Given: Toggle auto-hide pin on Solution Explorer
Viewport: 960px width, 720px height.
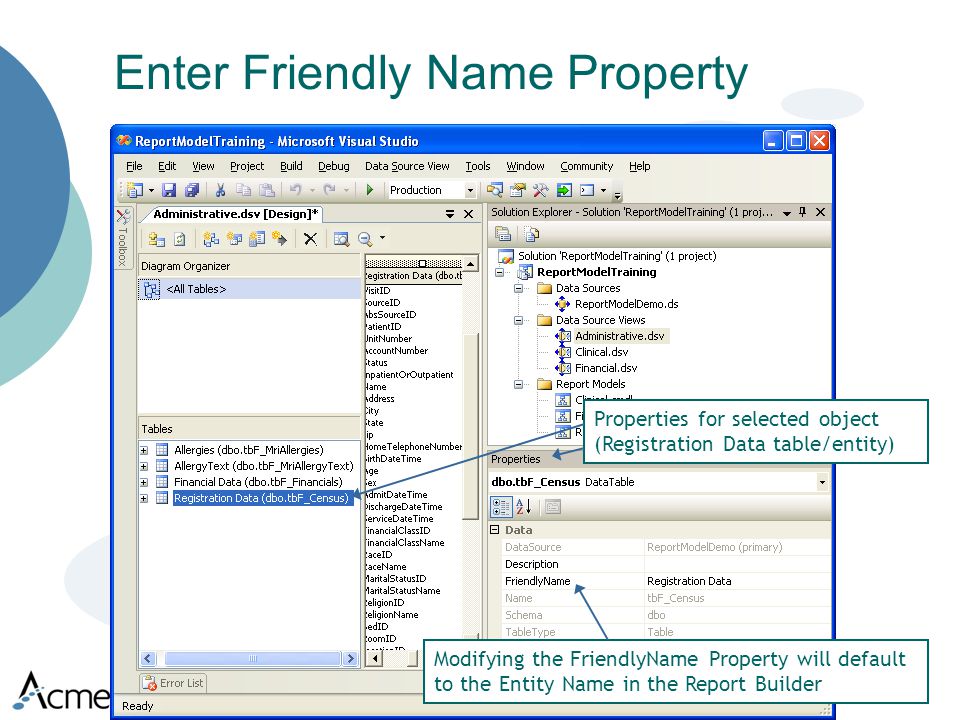Looking at the screenshot, I should [x=803, y=212].
